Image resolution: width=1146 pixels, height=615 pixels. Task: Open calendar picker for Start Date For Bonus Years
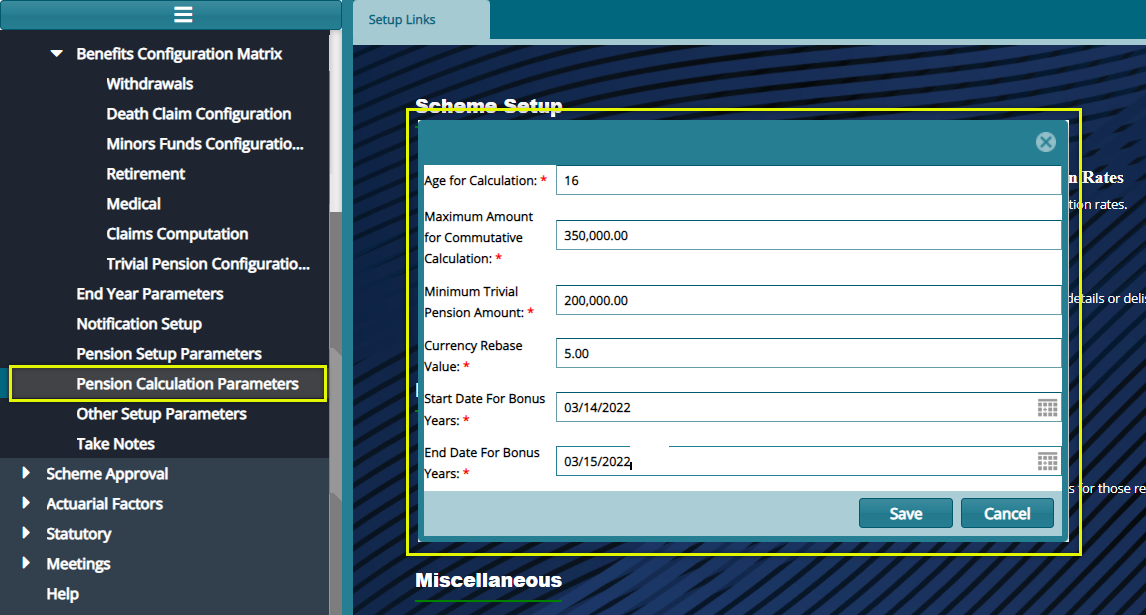point(1047,407)
